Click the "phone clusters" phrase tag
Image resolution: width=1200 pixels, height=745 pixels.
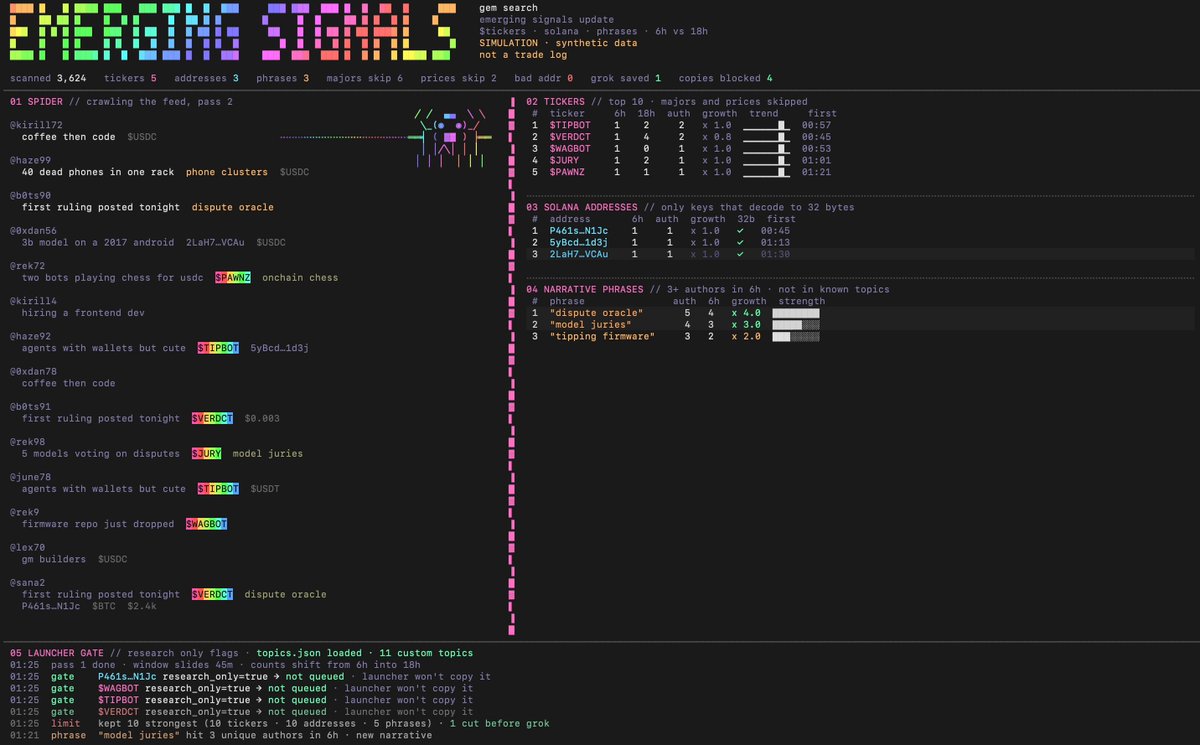(x=227, y=172)
